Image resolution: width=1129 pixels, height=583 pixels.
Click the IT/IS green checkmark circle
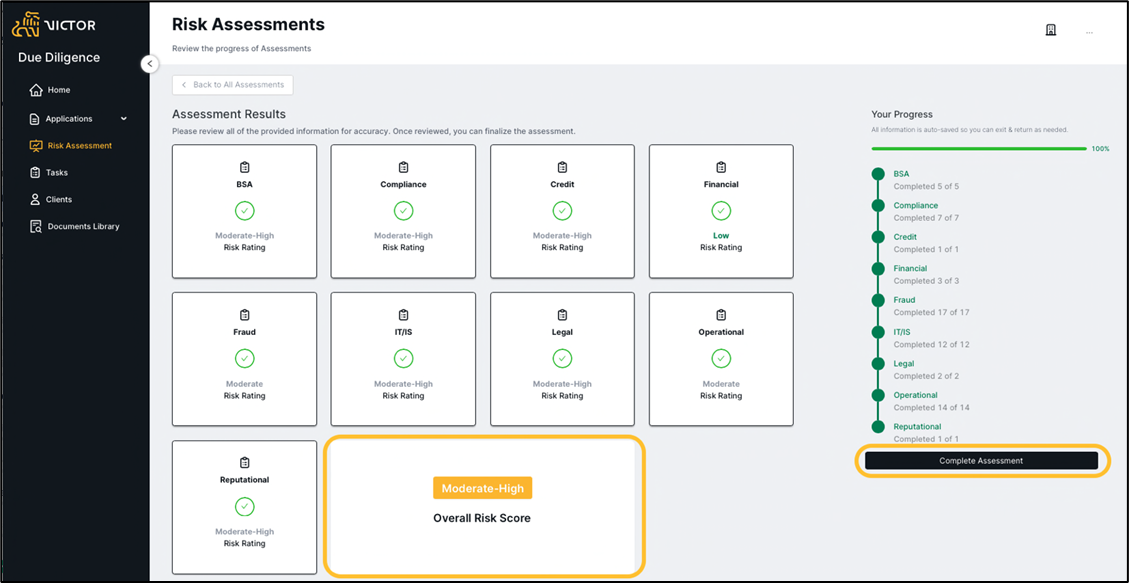click(x=403, y=358)
